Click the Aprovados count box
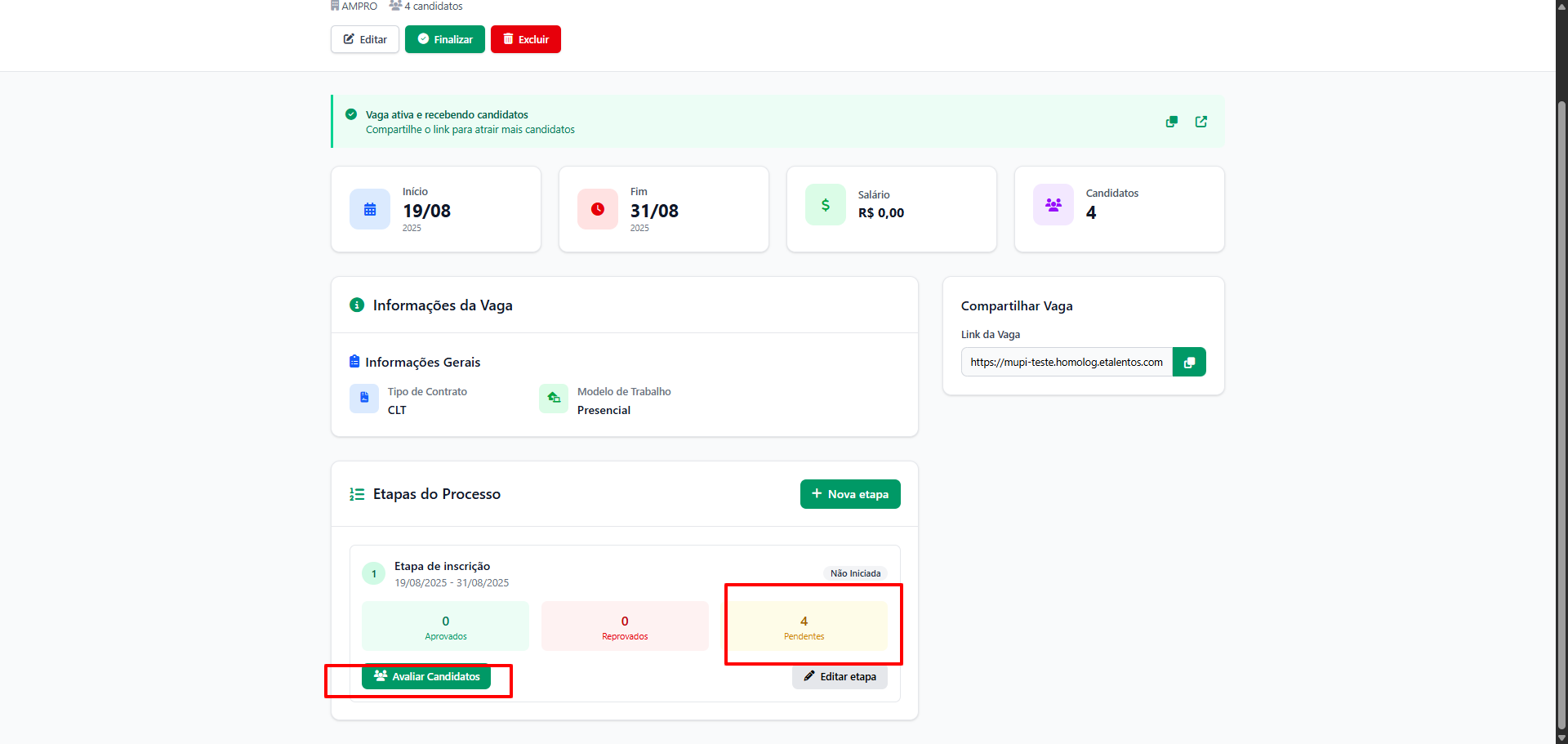Screen dimensions: 1568x744 click(x=446, y=626)
